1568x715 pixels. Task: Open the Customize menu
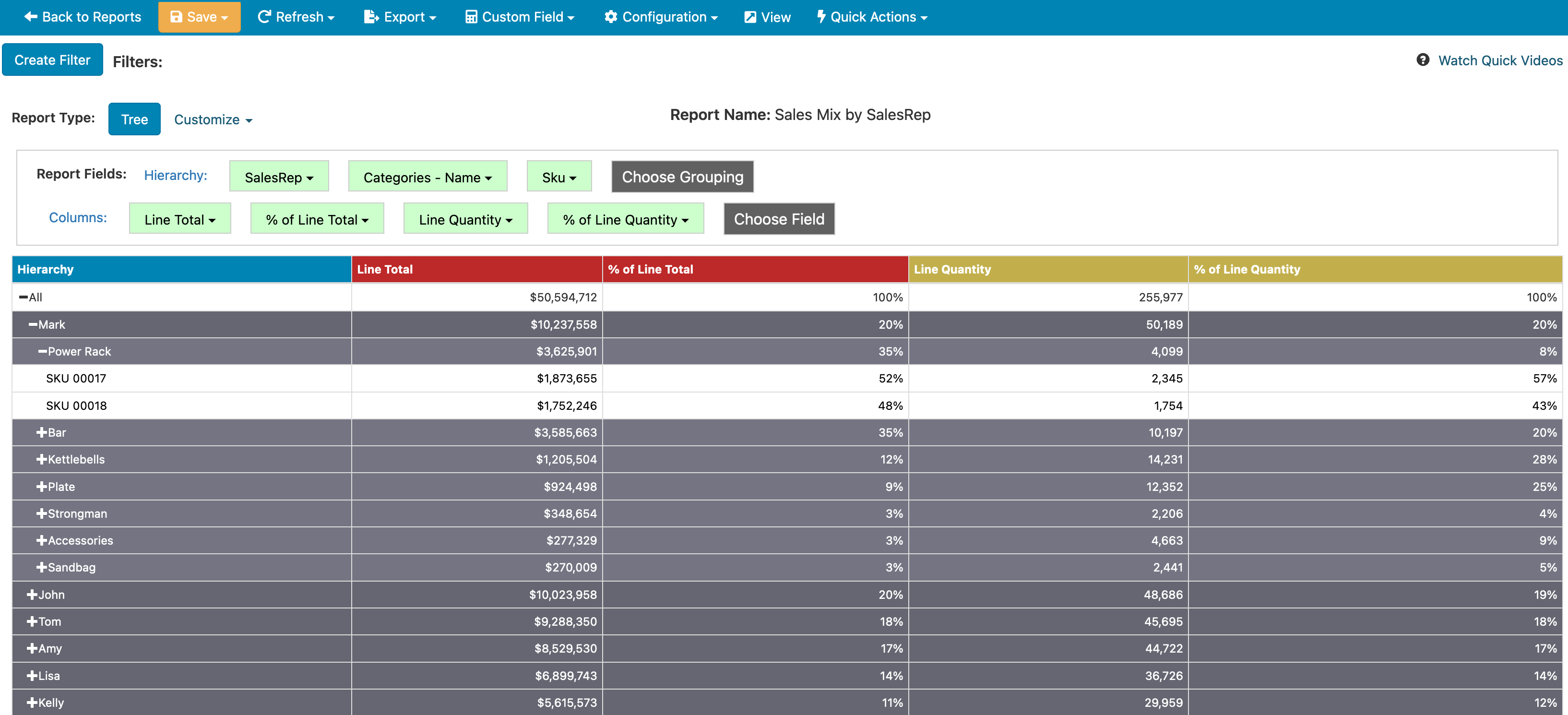[x=213, y=120]
